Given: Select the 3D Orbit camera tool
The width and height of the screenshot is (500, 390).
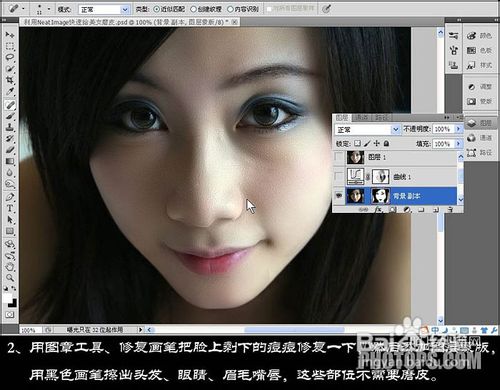Looking at the screenshot, I should click(10, 256).
